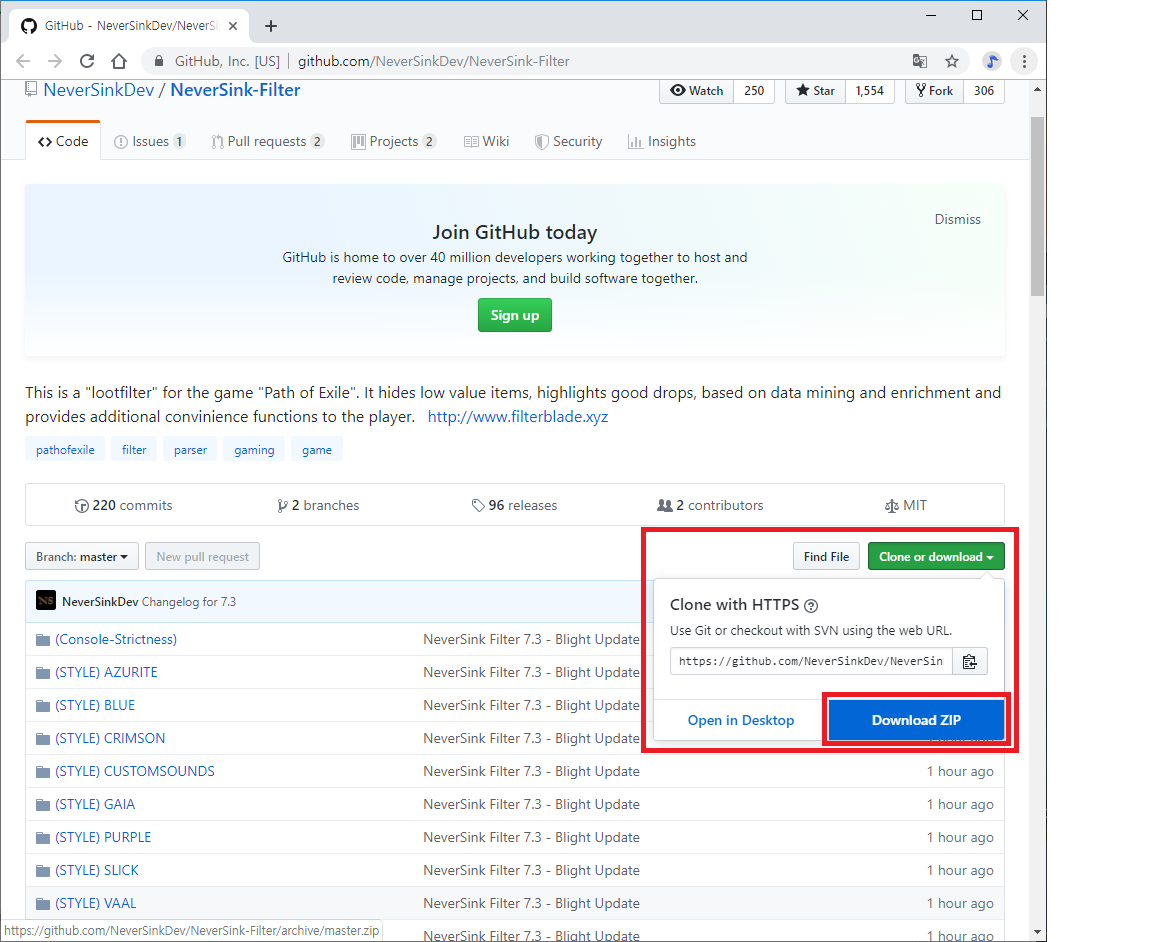Open the translate page icon
The image size is (1152, 942).
919,61
